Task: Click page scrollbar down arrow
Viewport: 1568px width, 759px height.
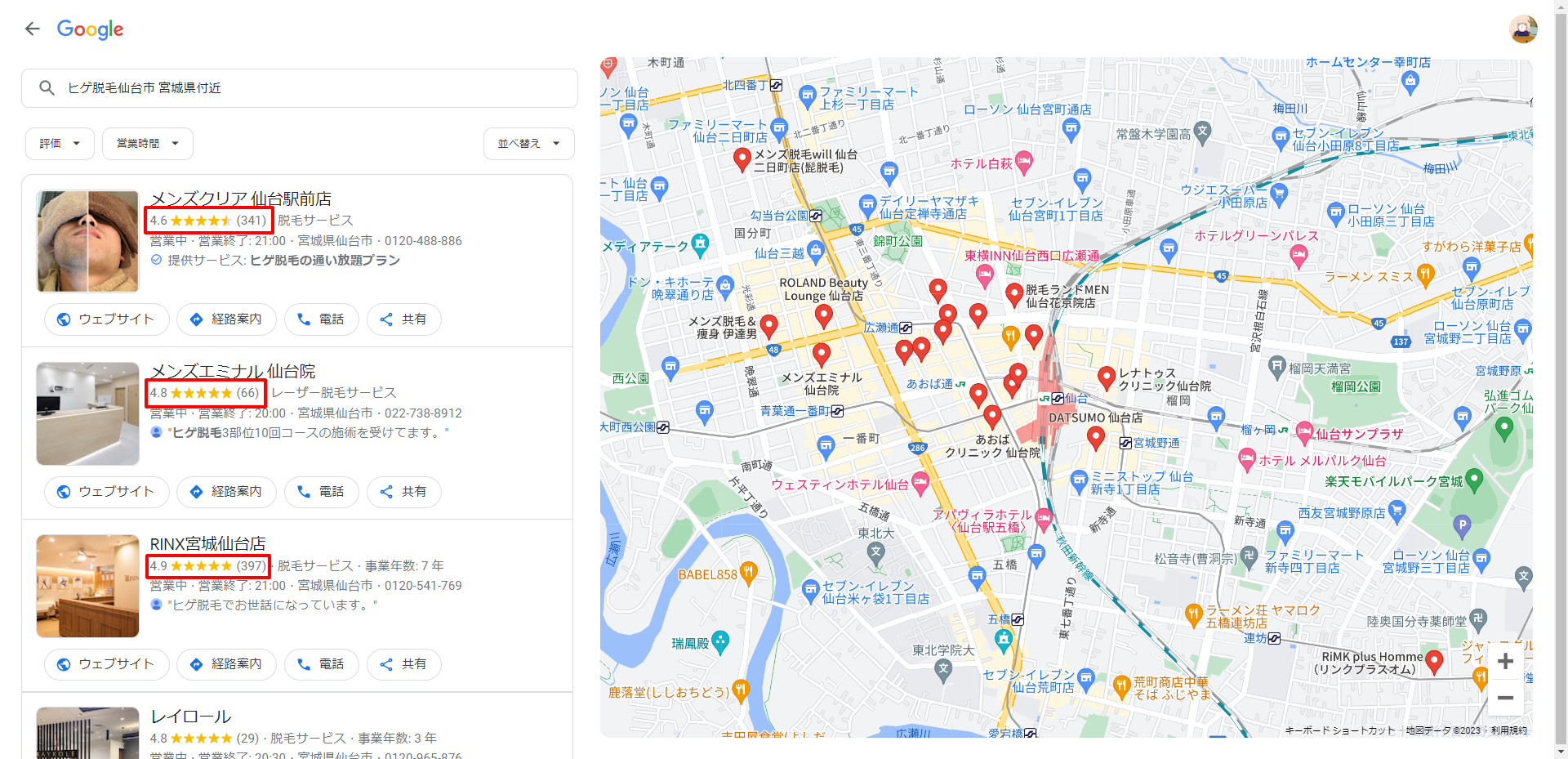Action: [x=1561, y=752]
